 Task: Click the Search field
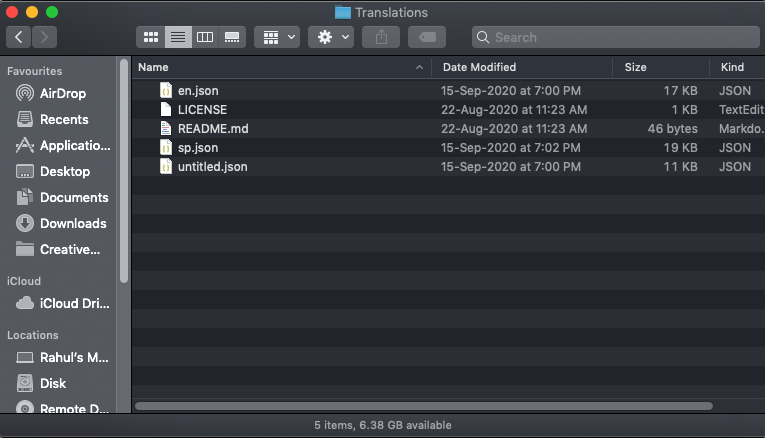(x=612, y=37)
